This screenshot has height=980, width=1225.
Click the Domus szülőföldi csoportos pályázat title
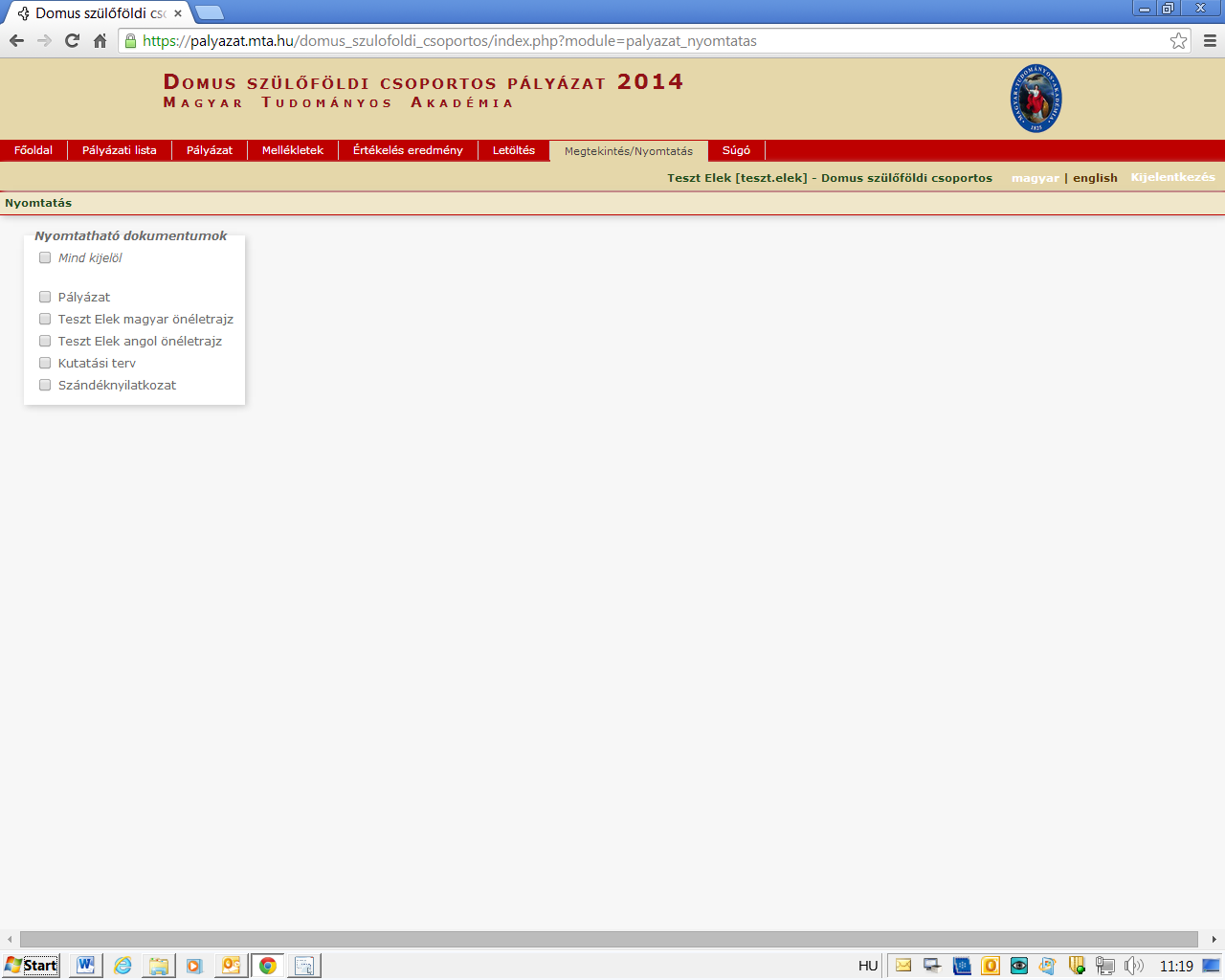[423, 82]
